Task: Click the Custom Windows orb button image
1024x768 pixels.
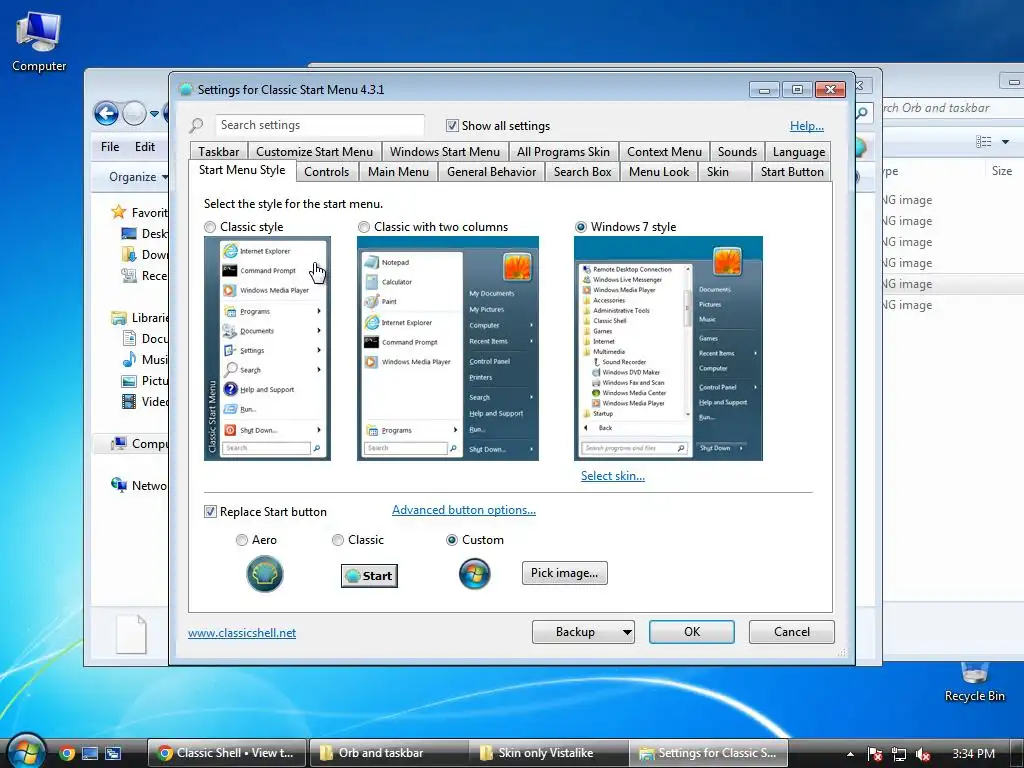Action: click(x=475, y=574)
